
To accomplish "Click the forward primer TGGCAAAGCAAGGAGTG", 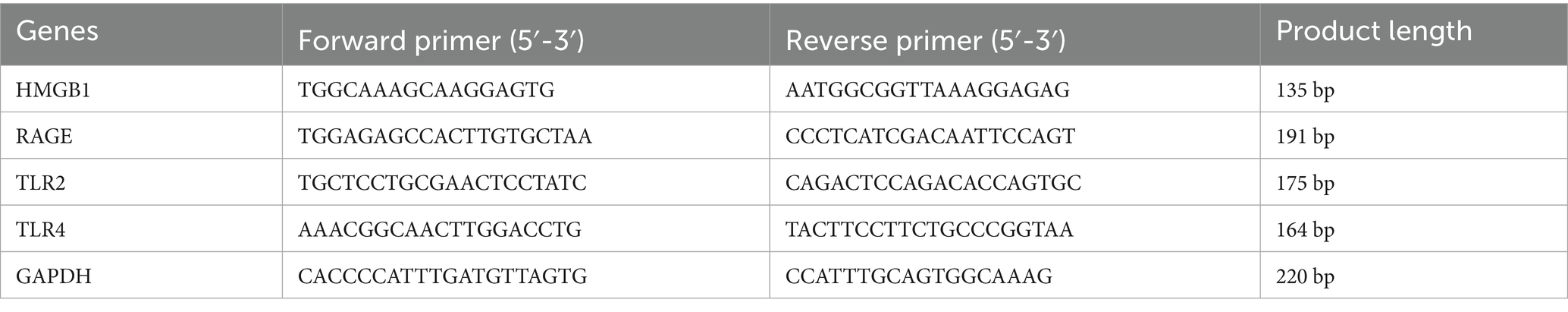I will click(426, 90).
